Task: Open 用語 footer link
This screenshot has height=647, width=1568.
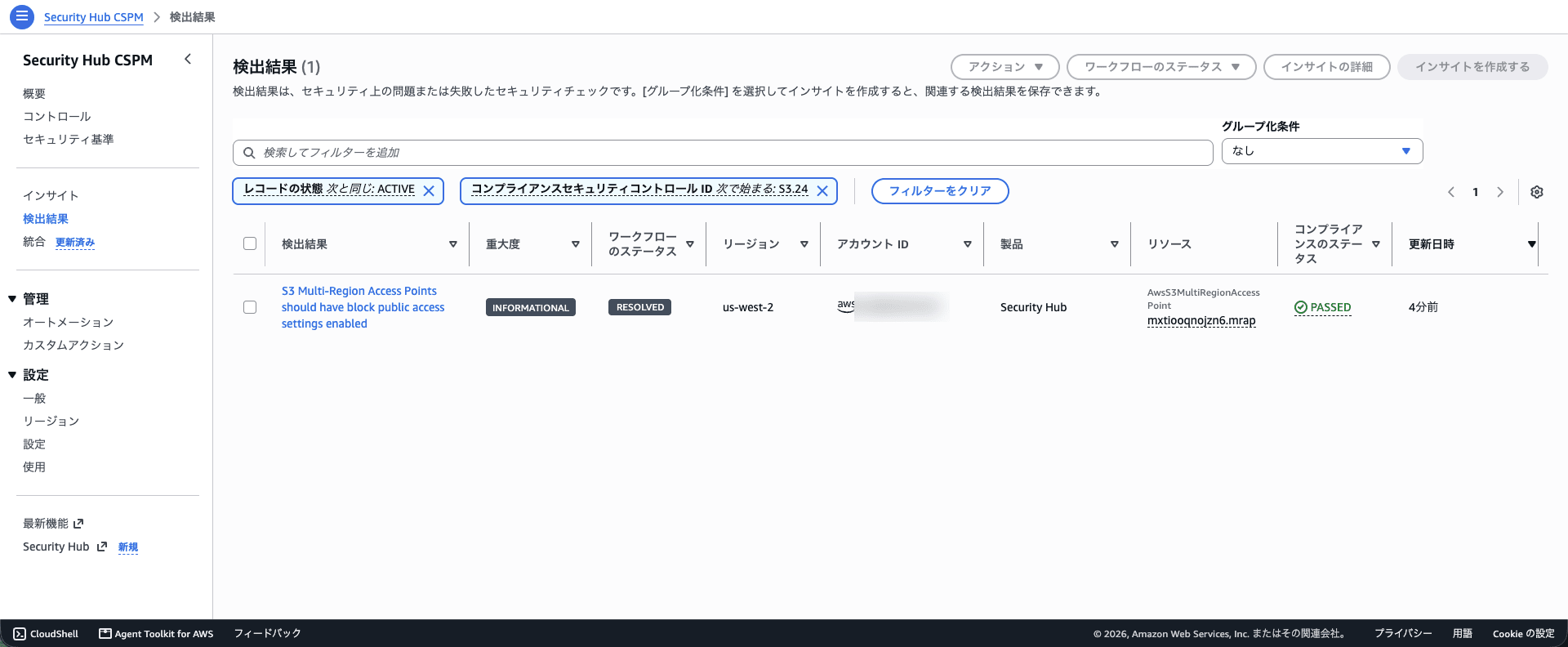Action: (1463, 633)
